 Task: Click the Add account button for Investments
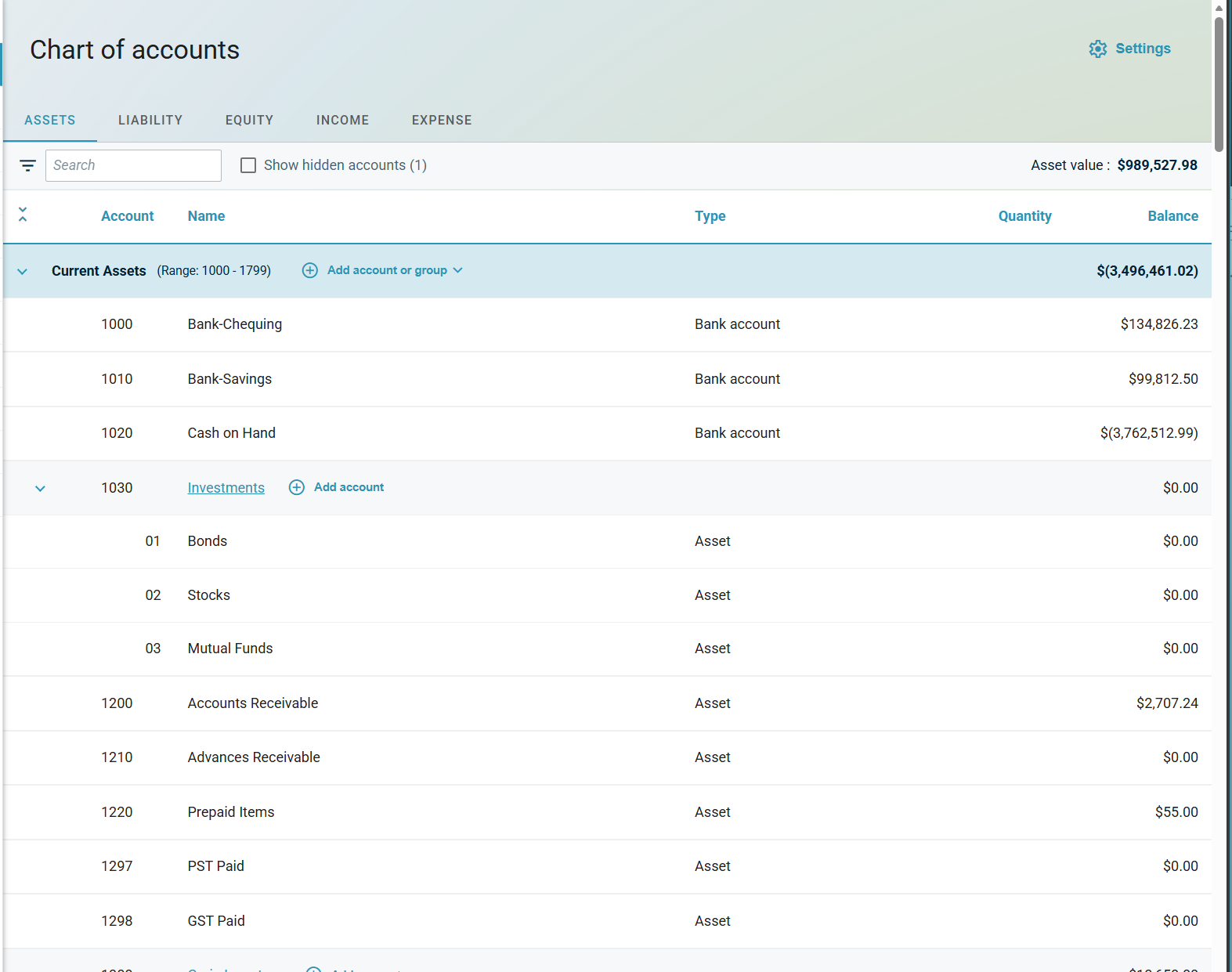point(349,487)
